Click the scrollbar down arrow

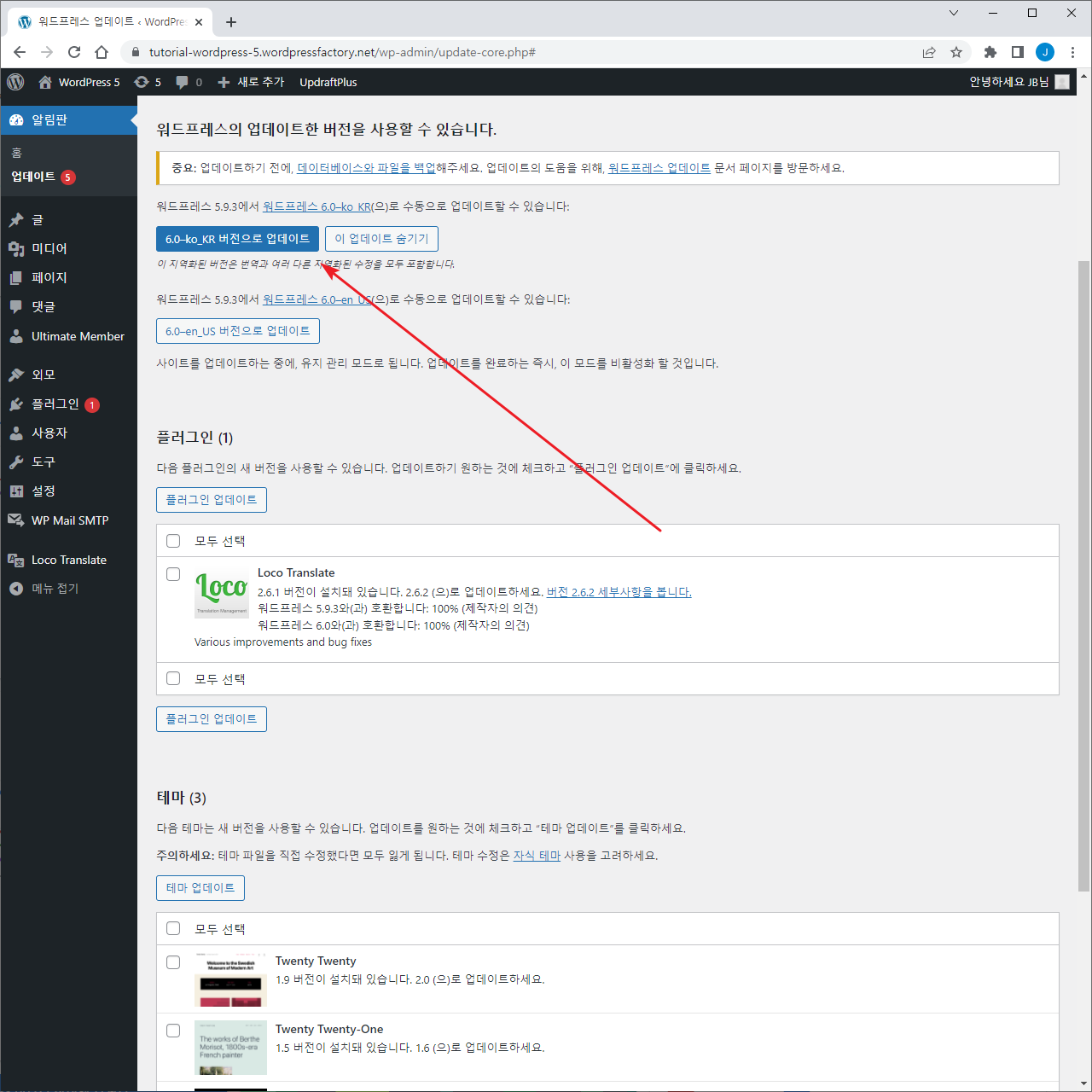tap(1084, 1084)
